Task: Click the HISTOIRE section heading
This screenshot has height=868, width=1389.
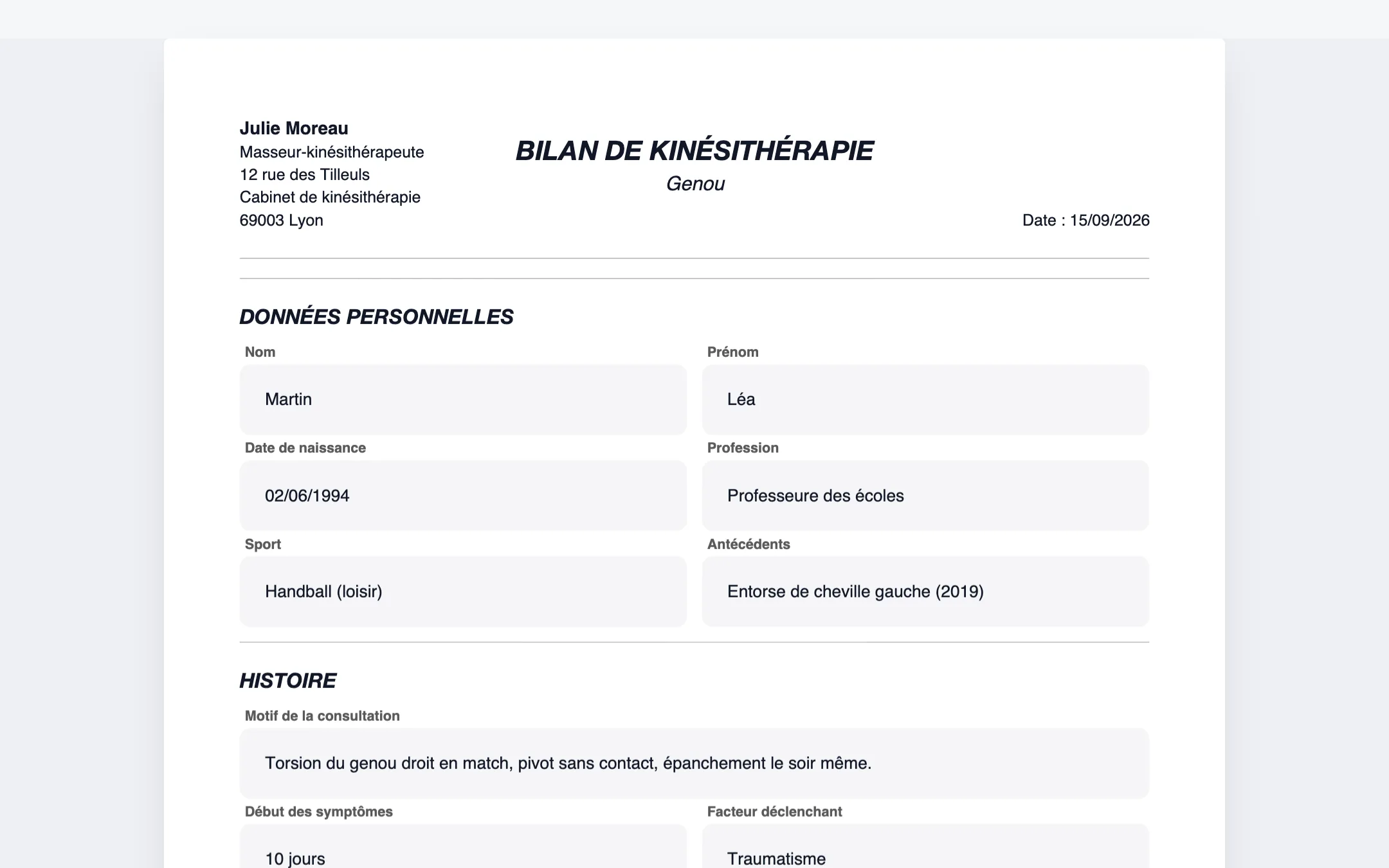Action: coord(287,681)
